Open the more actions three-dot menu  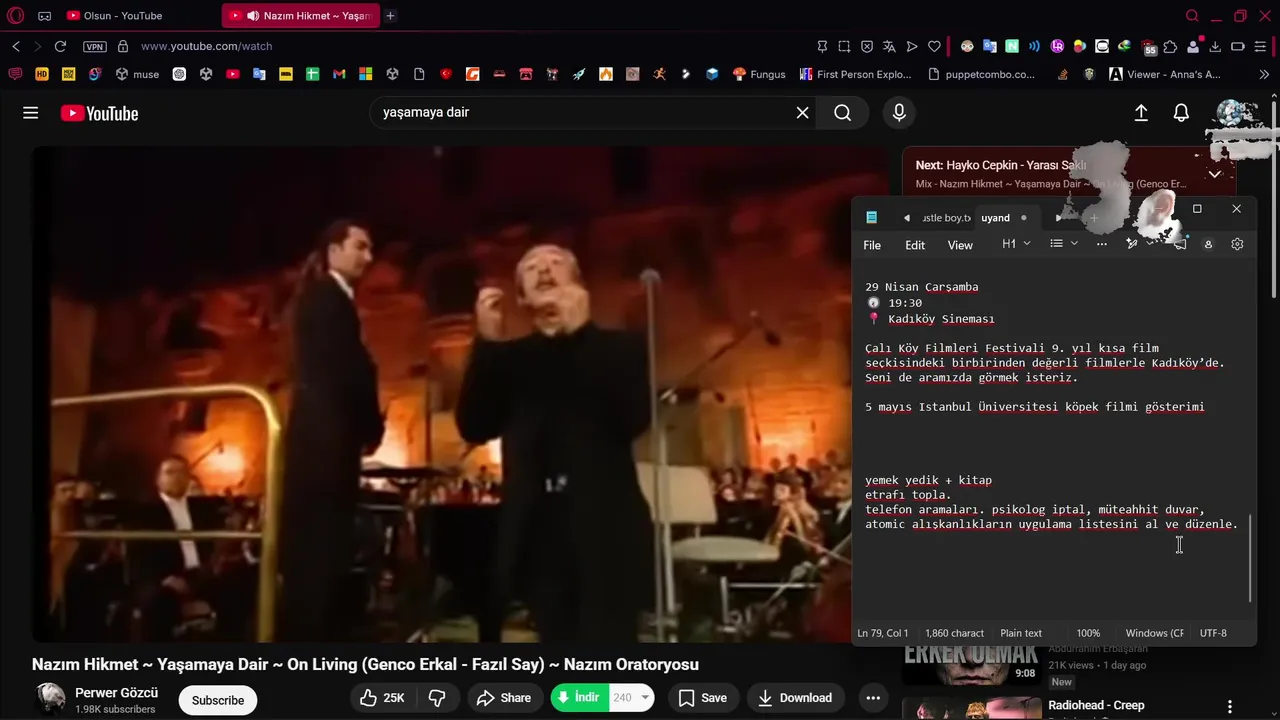873,698
